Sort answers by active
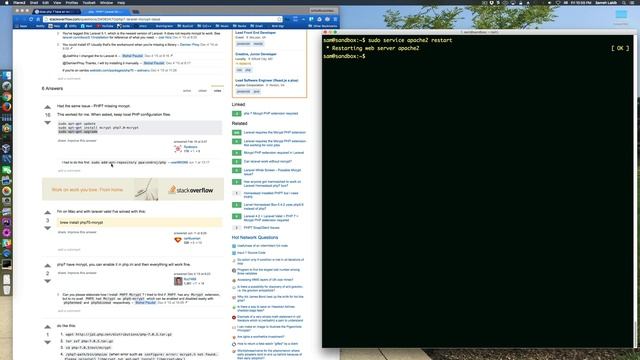The width and height of the screenshot is (640, 360). 187,91
